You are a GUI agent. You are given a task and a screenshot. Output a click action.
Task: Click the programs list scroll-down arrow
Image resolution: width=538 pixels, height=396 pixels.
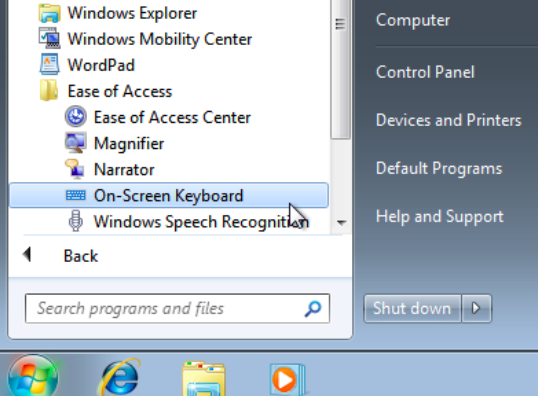pyautogui.click(x=341, y=222)
